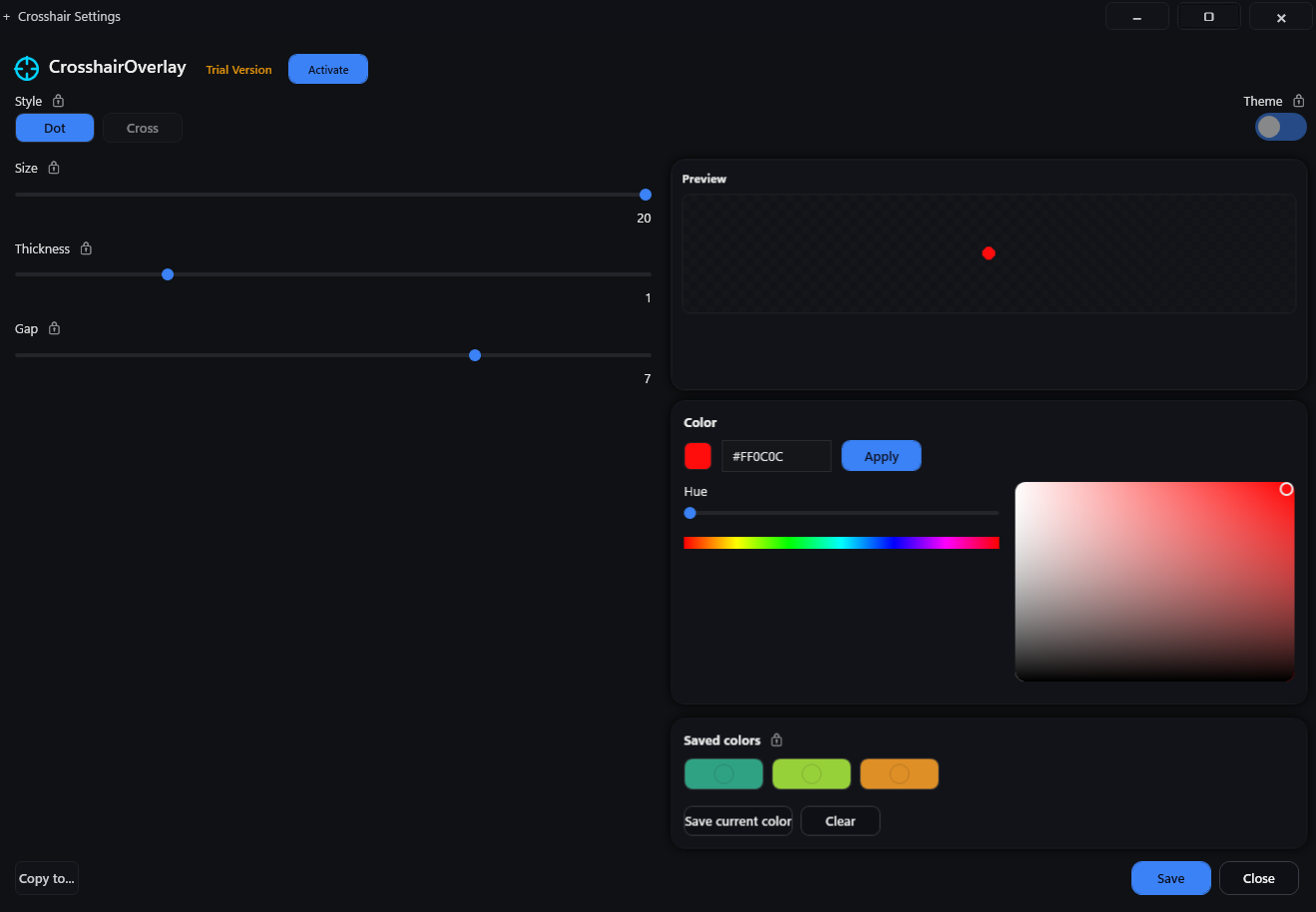
Task: Pick the saved teal color swatch
Action: click(x=723, y=773)
